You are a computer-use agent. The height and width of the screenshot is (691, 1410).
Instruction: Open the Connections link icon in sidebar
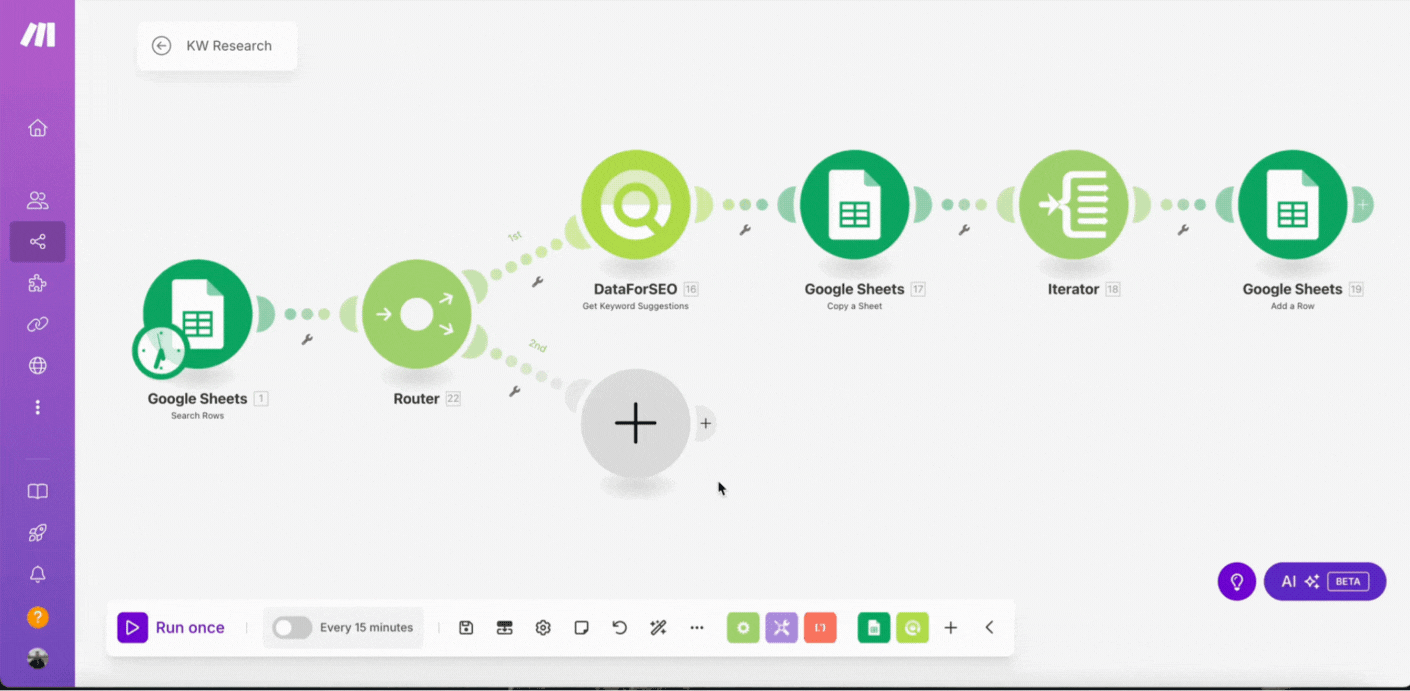(x=38, y=325)
